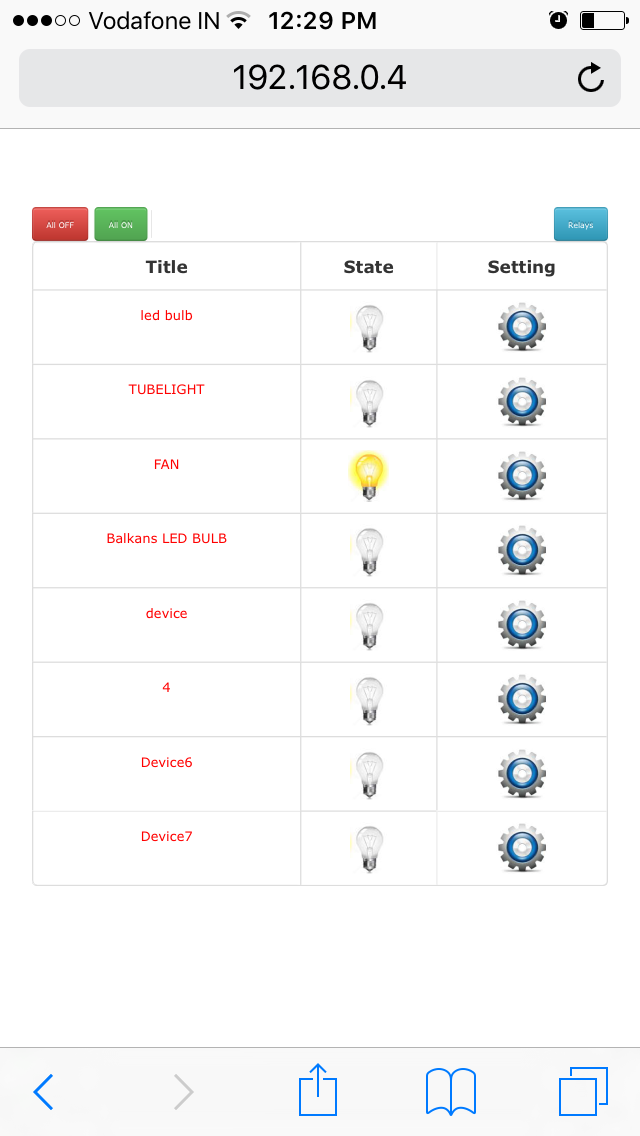Go back with Safari back arrow
Image resolution: width=640 pixels, height=1136 pixels.
tap(43, 1091)
